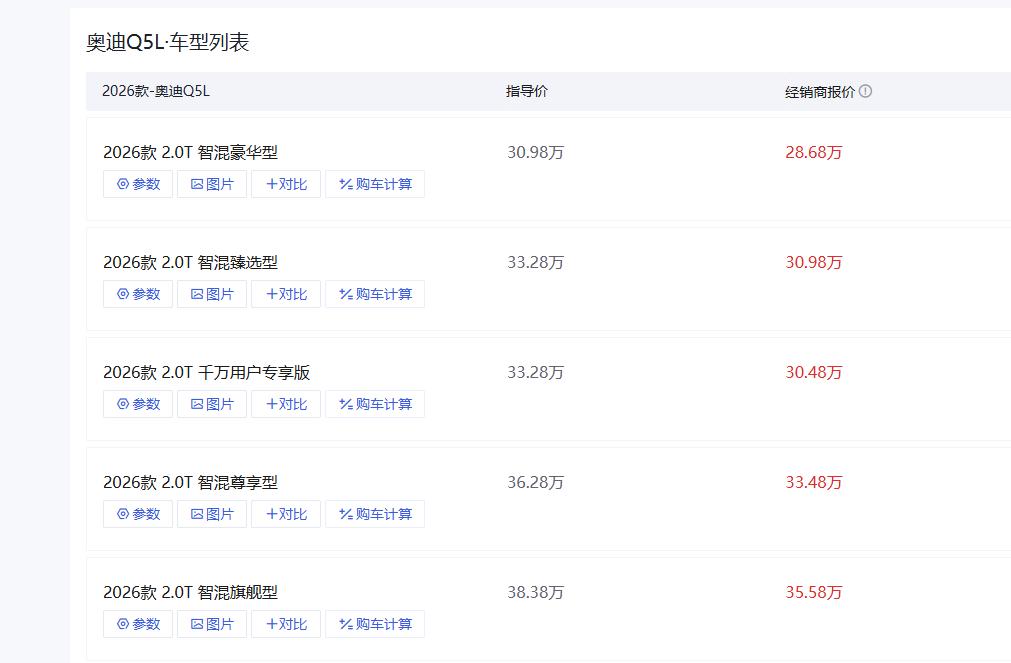Add 智混臻选型 to 对比

(286, 294)
